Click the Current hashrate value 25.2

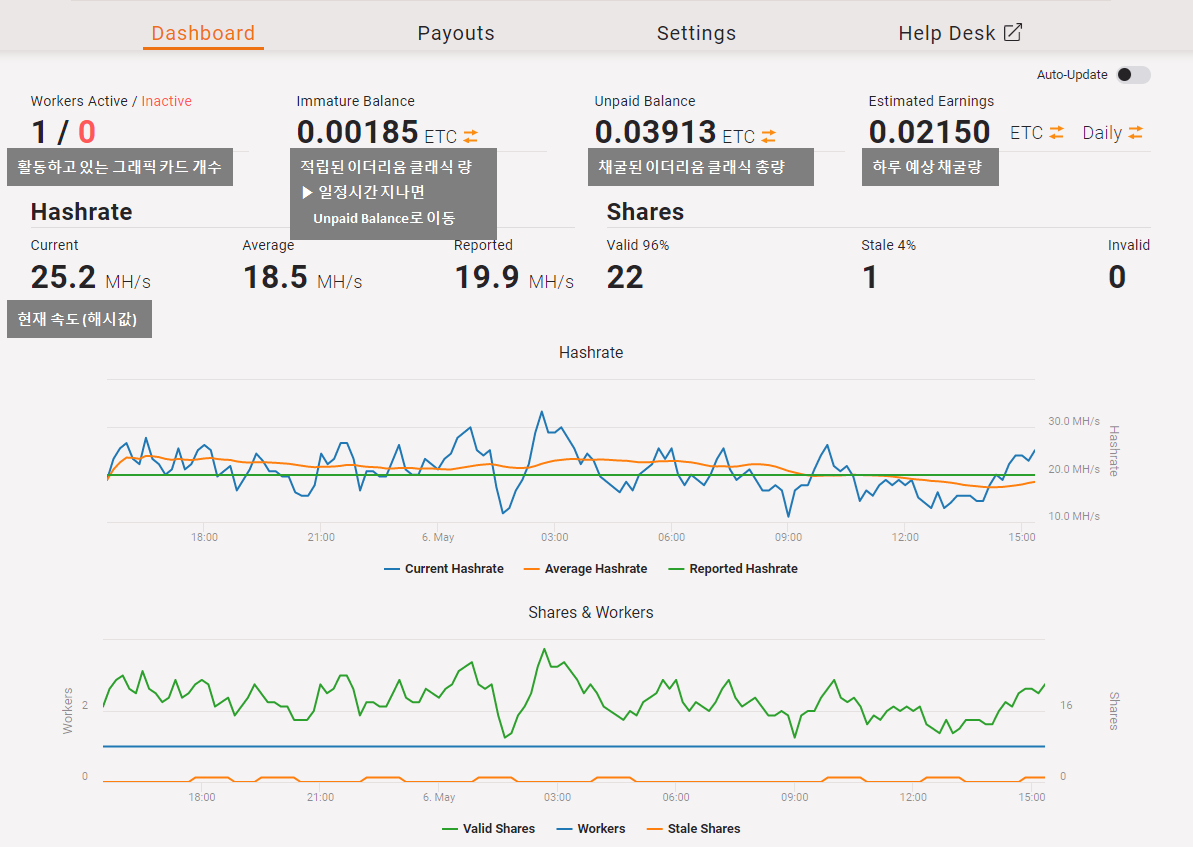[x=63, y=277]
